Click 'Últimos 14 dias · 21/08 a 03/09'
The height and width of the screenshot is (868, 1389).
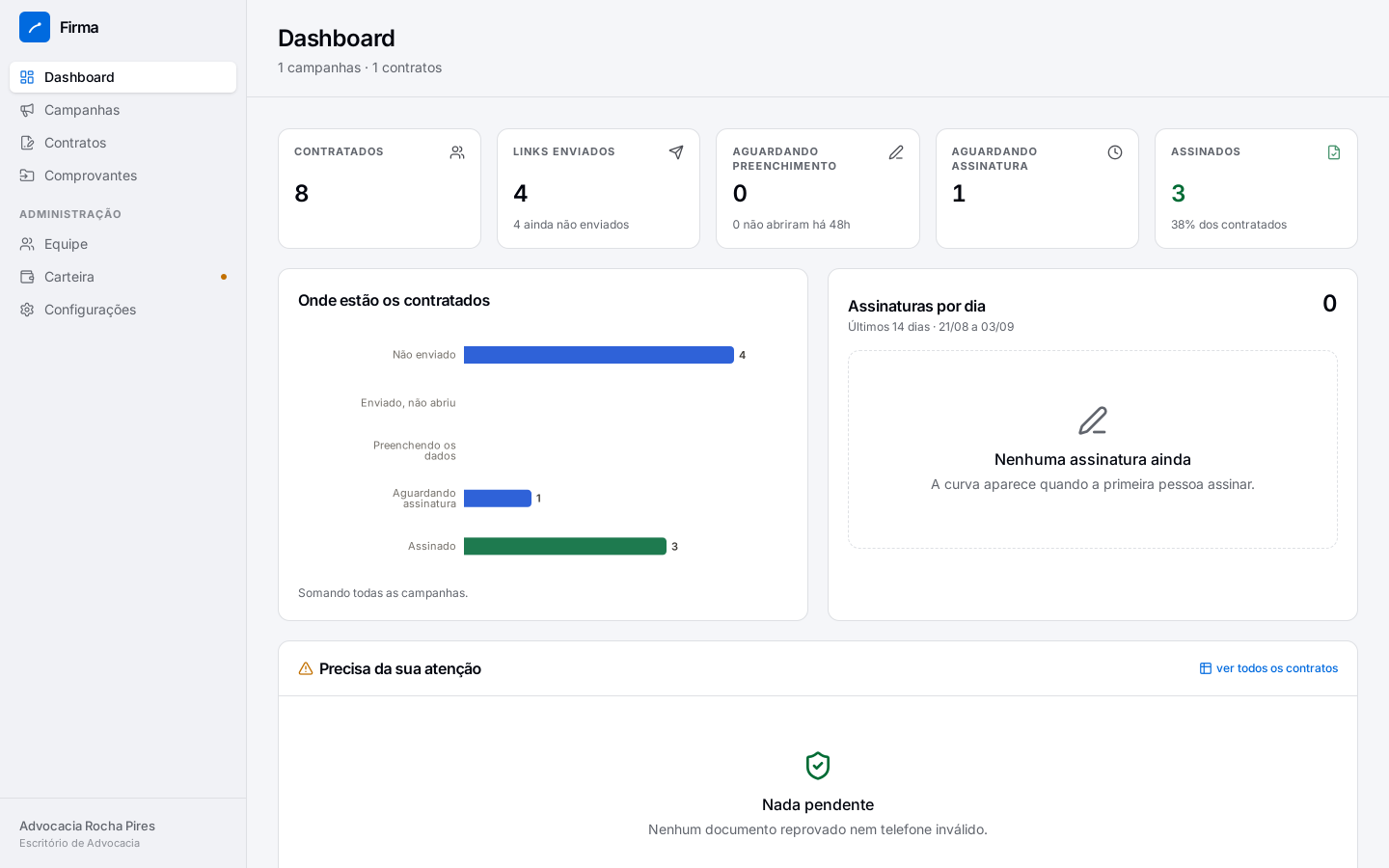931,327
